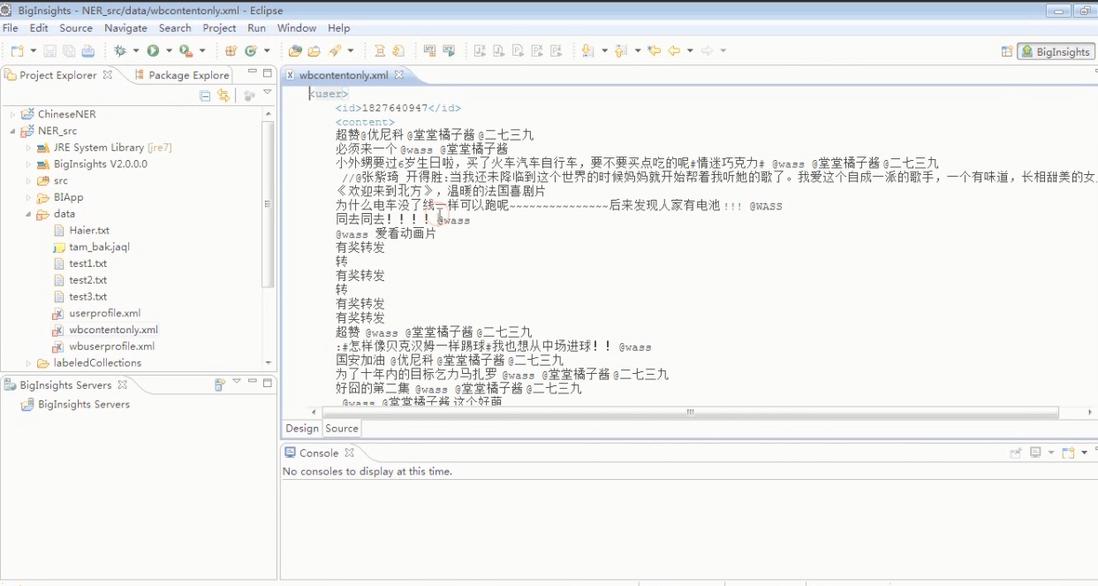1098x586 pixels.
Task: Select the BIApp folder
Action: coord(68,197)
